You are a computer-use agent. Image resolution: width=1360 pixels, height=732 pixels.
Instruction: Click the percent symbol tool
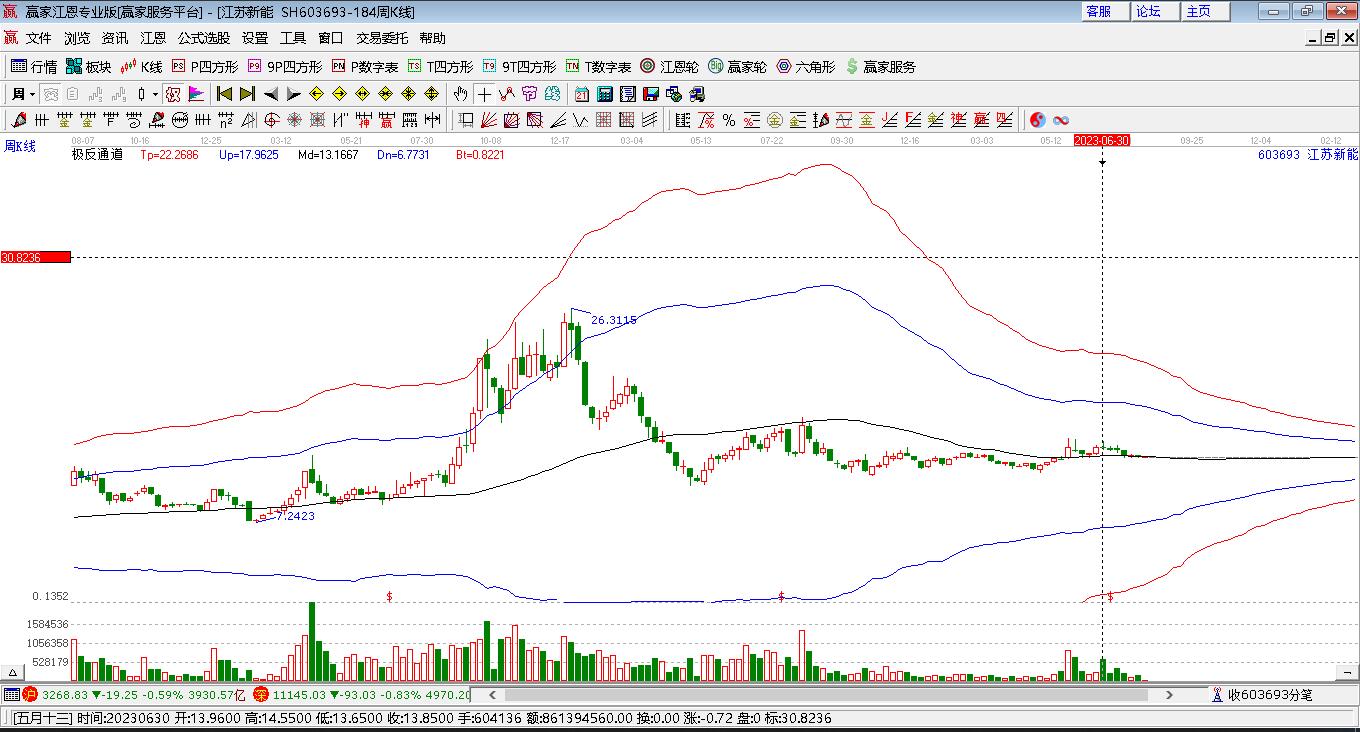pos(728,120)
